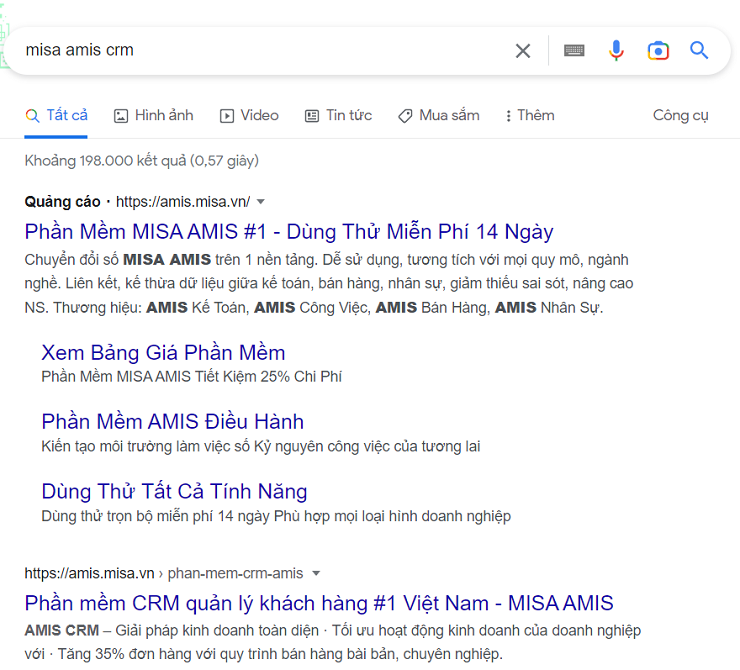Image resolution: width=740 pixels, height=670 pixels.
Task: Expand the dropdown arrow beside 'phan-mem-crm-amis' URL
Action: tap(316, 574)
